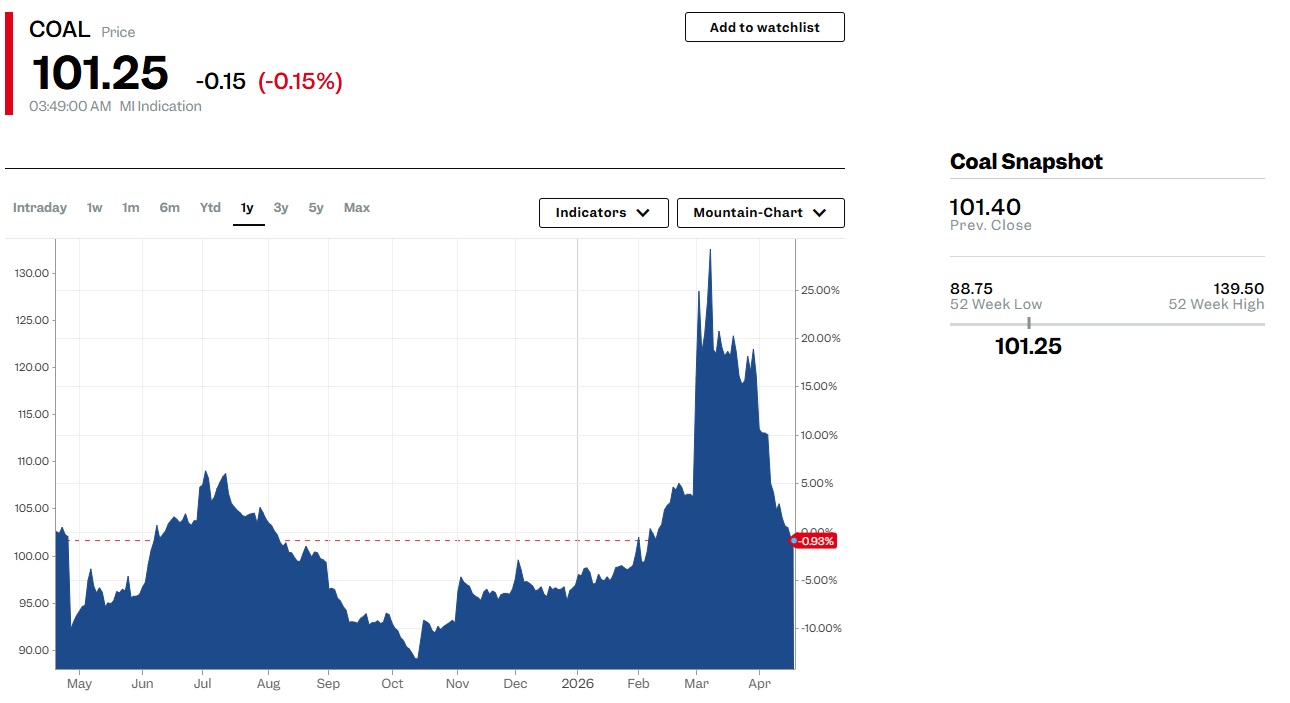
Task: Select the 1w chart range
Action: coord(94,208)
